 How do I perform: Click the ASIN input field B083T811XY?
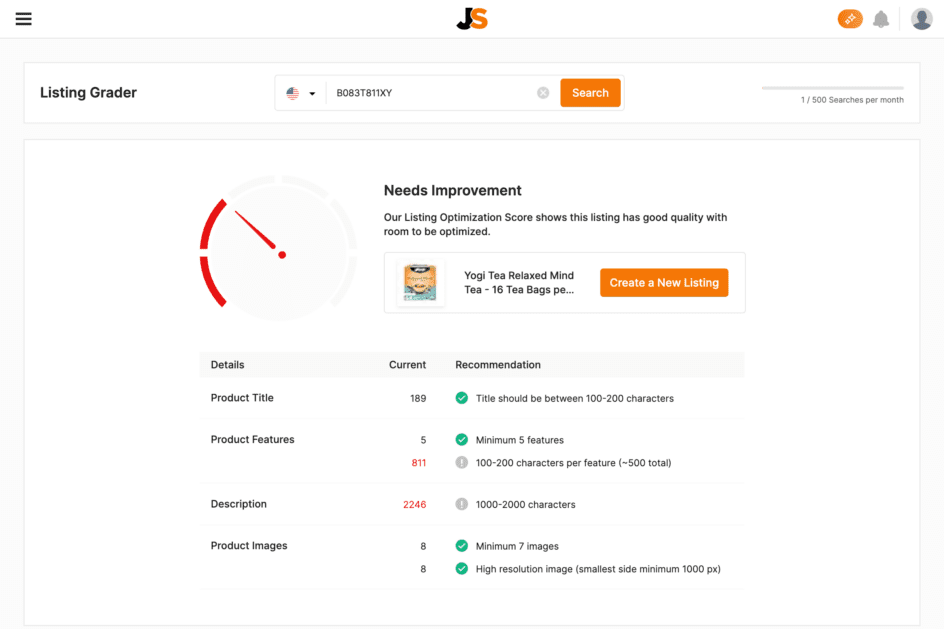click(x=430, y=93)
